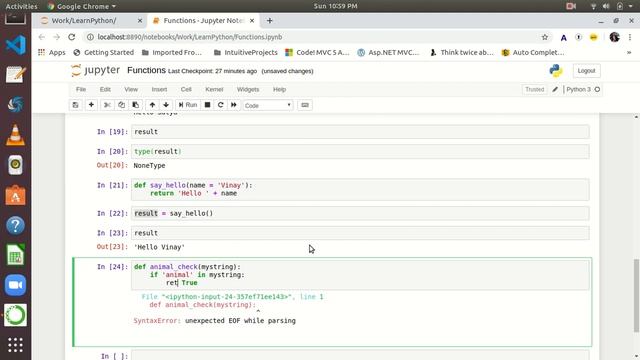
Task: Interrupt the kernel with the stop icon
Action: click(x=207, y=105)
